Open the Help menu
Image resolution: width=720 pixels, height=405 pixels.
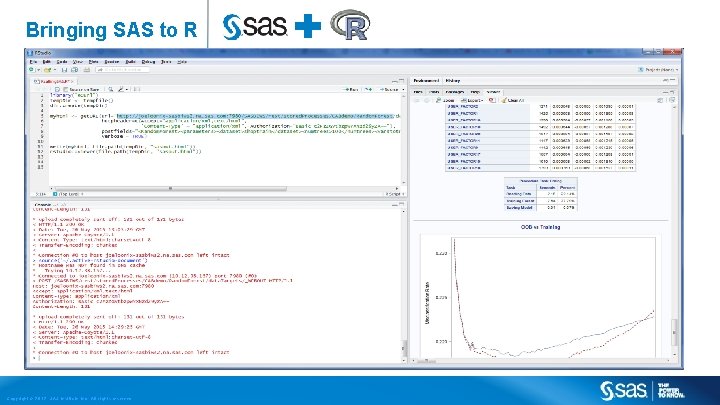(x=182, y=62)
